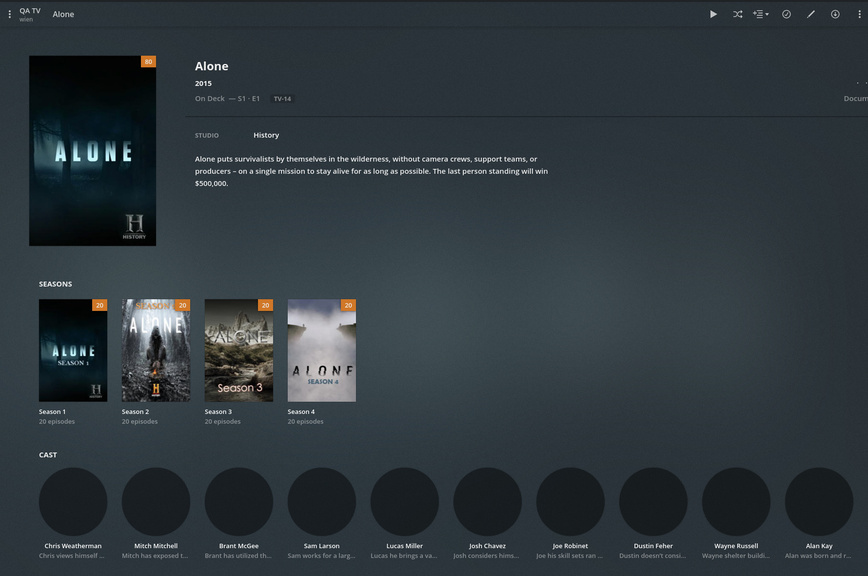The height and width of the screenshot is (576, 868).
Task: Click the Season 1 title link
Action: pyautogui.click(x=52, y=412)
